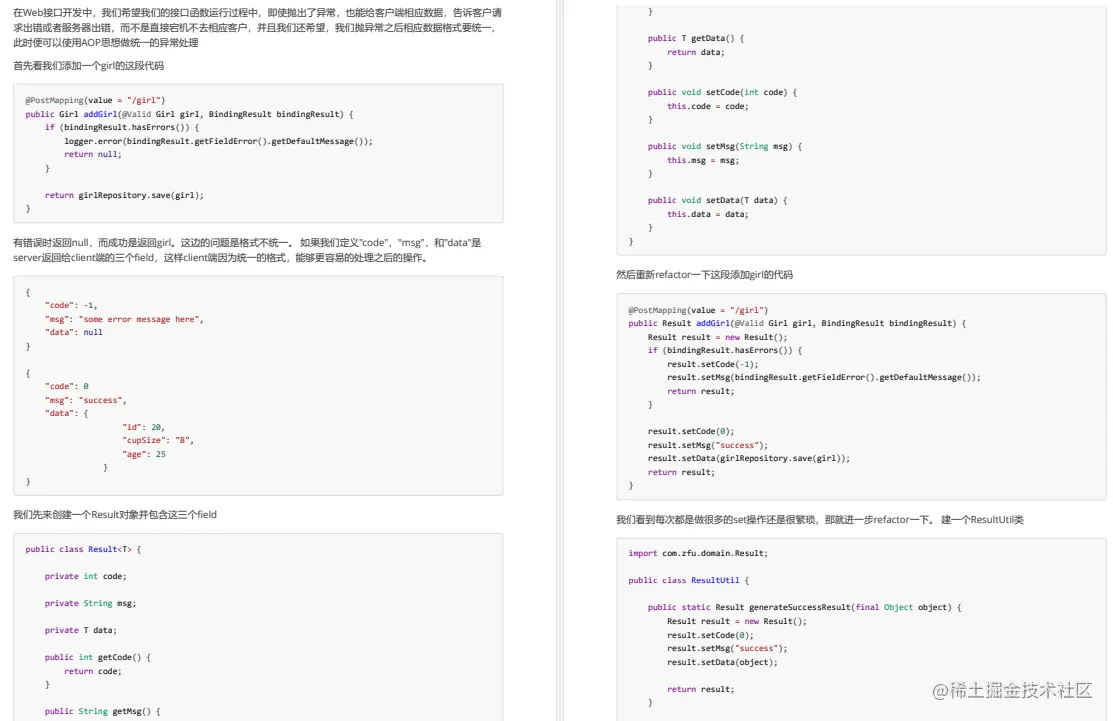The image size is (1113, 721).
Task: Click "public void setData(T data) {" line
Action: point(718,200)
